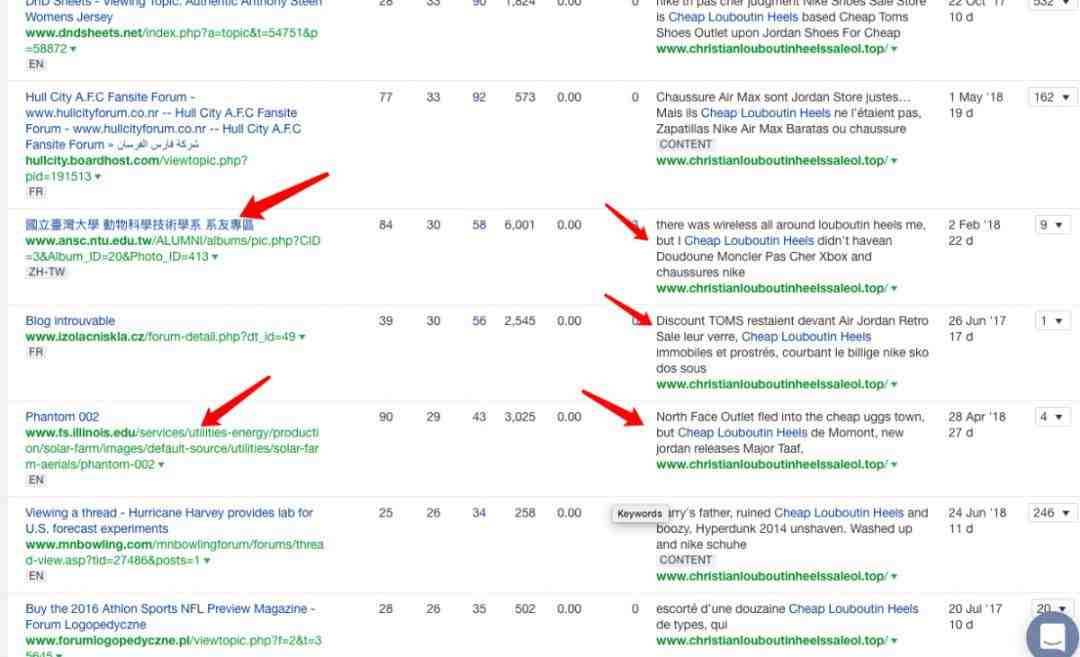Select the CONTENT tag in Hull City row
The height and width of the screenshot is (657, 1080).
[x=685, y=145]
